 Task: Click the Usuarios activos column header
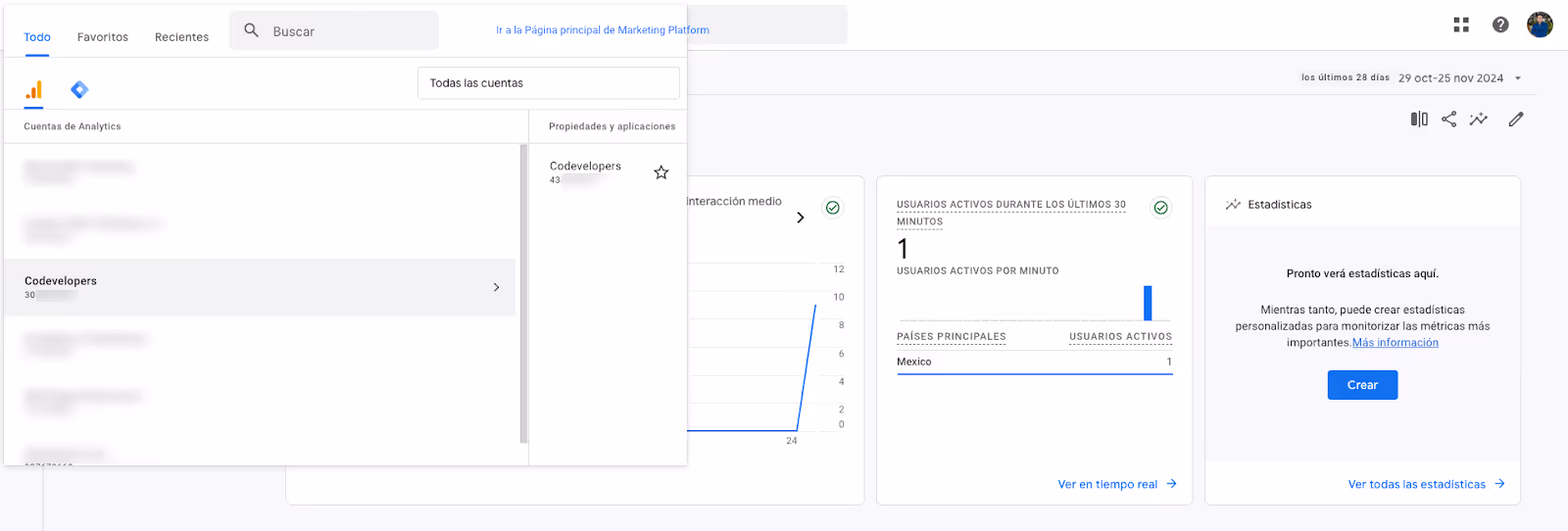[x=1120, y=337]
